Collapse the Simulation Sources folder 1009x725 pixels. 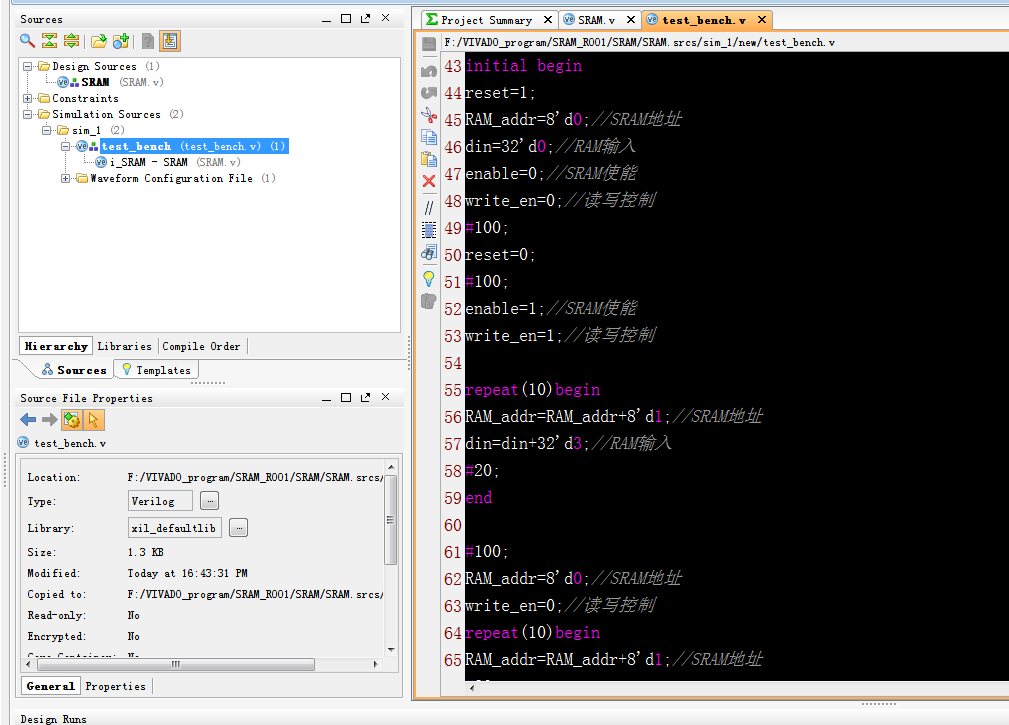pos(26,114)
